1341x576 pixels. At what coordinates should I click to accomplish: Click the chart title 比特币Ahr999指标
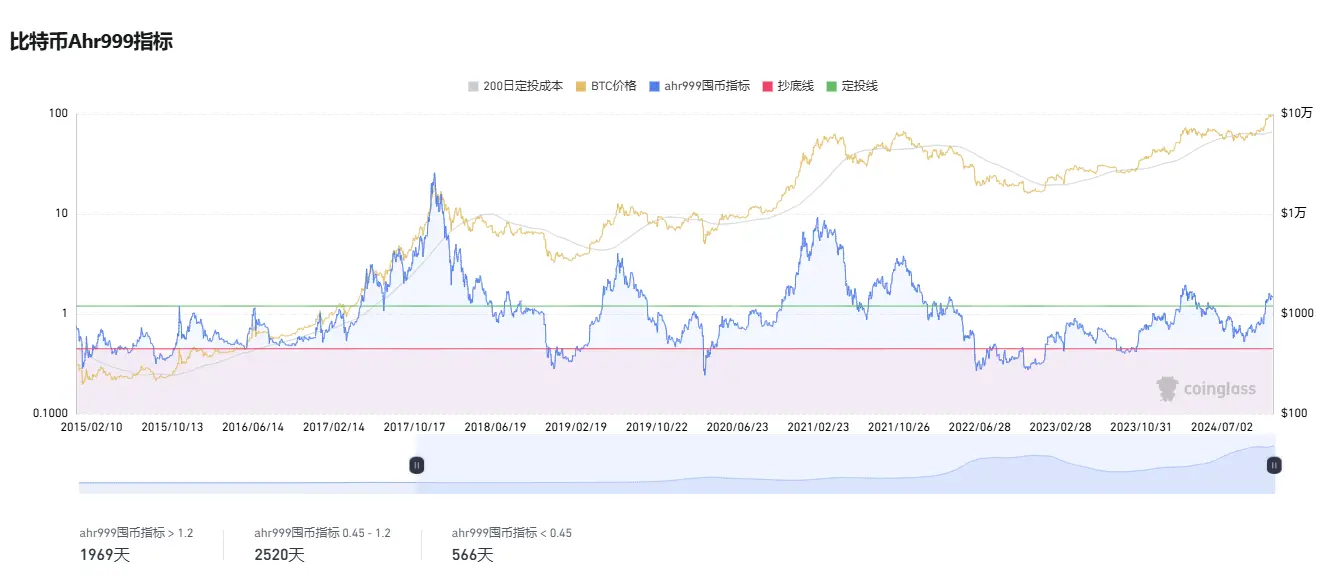tap(89, 42)
